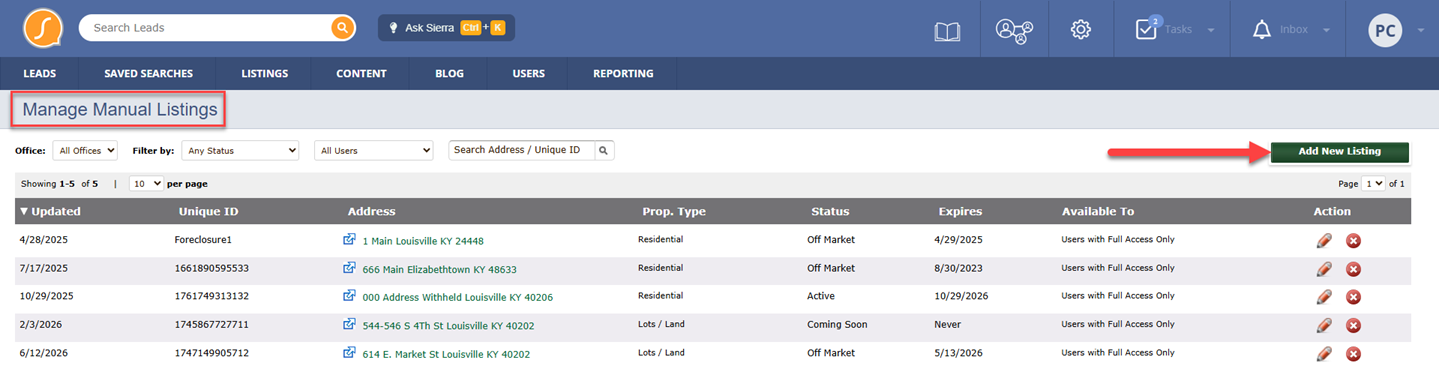Select the Active status cell
Viewport: 1439px width, 378px height.
pyautogui.click(x=821, y=296)
